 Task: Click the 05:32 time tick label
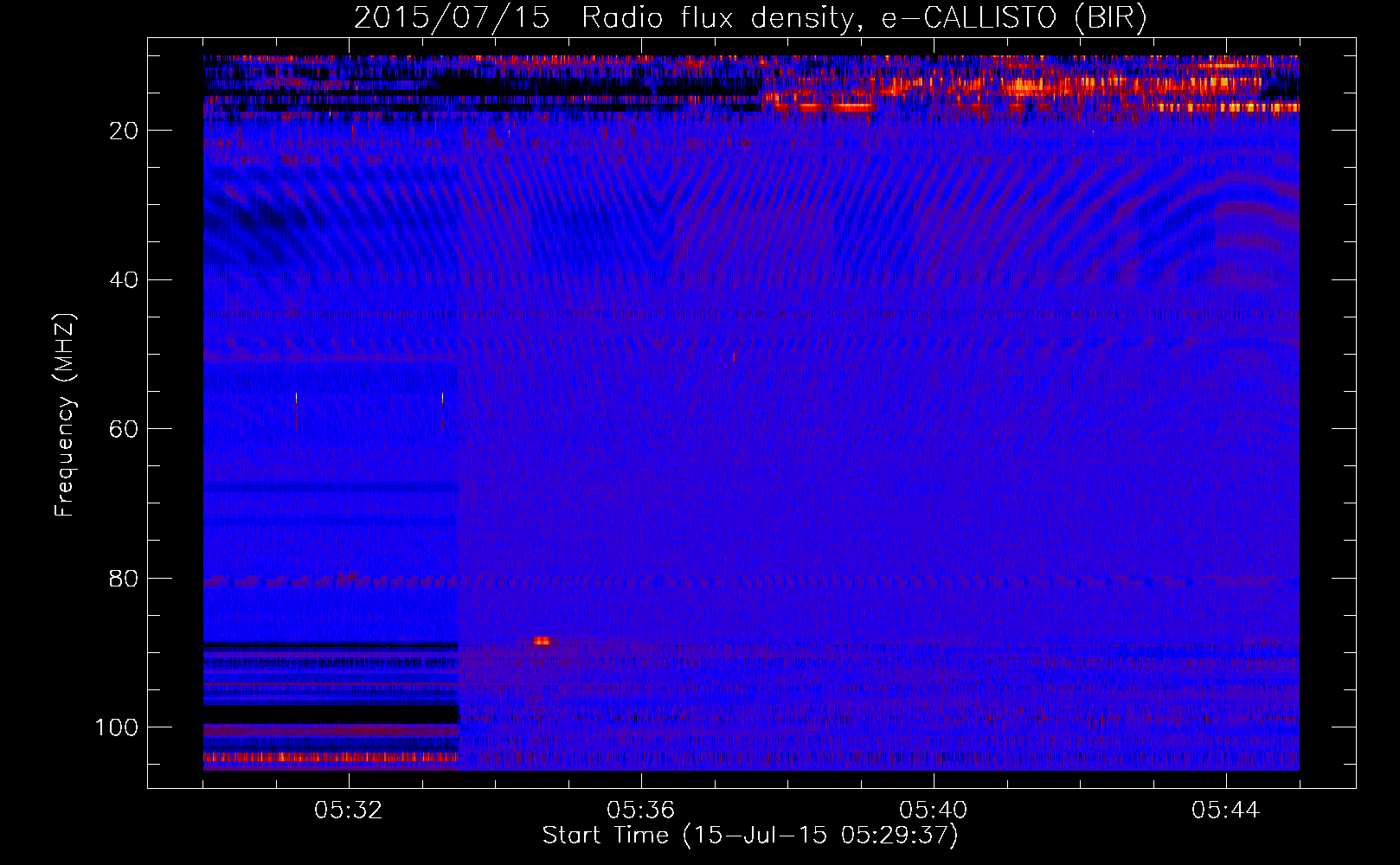[349, 811]
